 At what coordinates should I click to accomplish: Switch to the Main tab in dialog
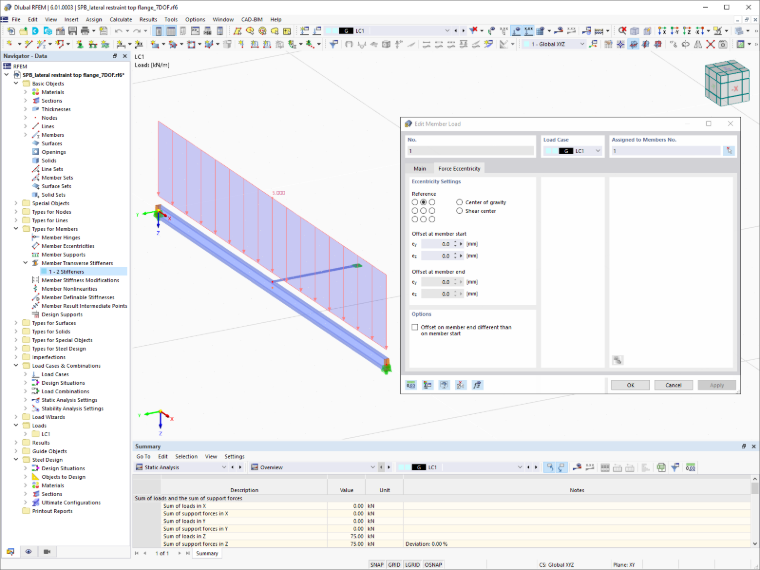(x=420, y=169)
